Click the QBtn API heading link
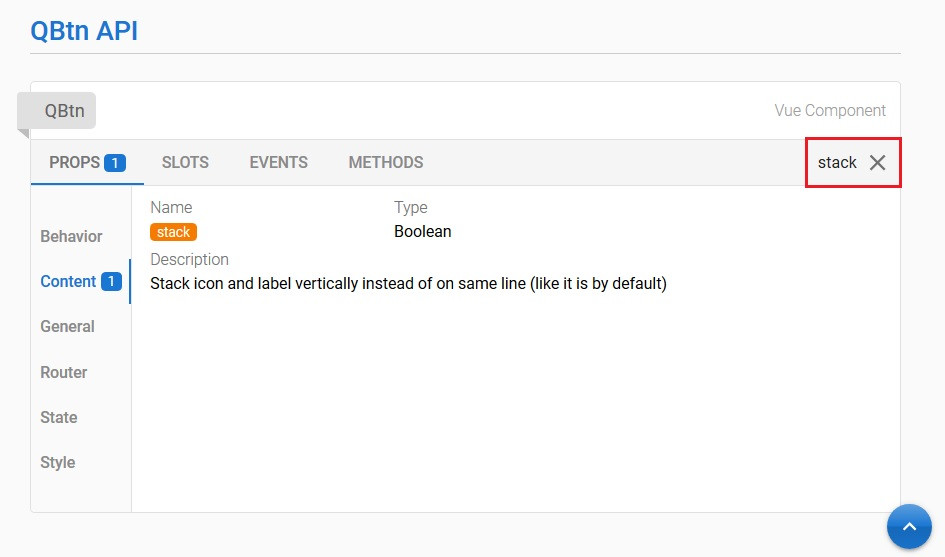The image size is (945, 557). coord(84,30)
